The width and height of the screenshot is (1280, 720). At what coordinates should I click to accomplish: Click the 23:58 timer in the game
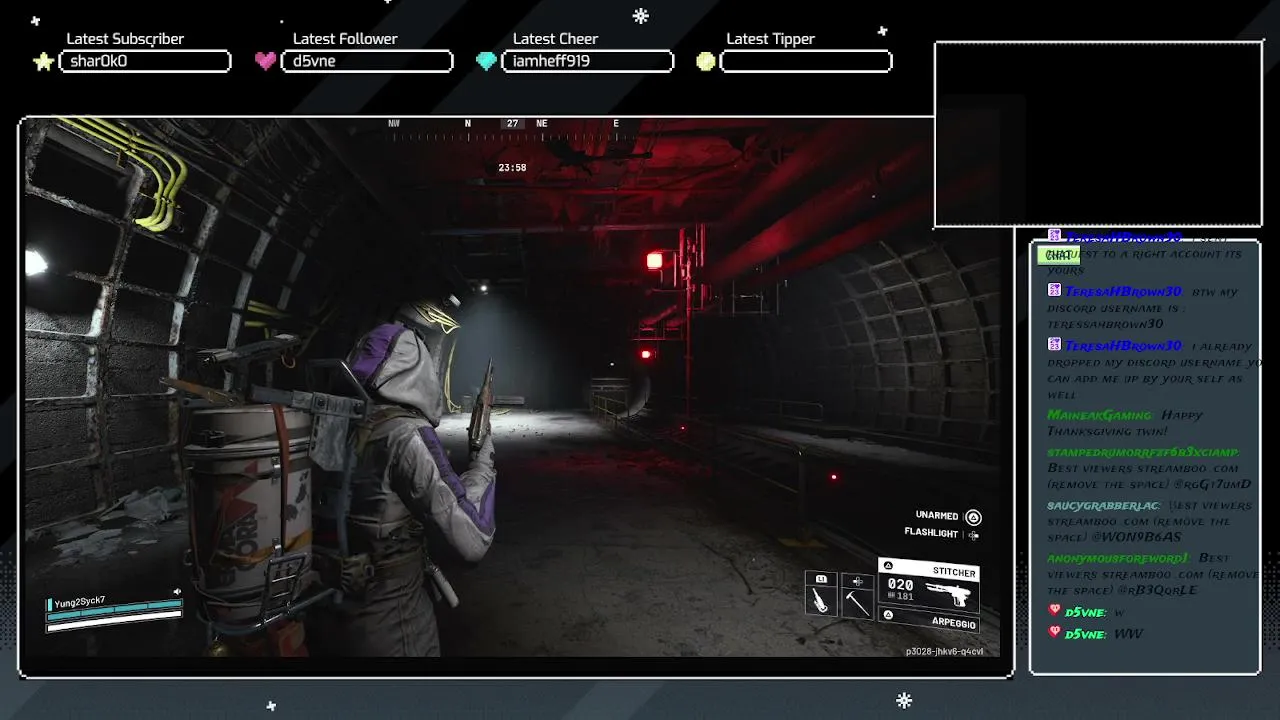(x=512, y=168)
